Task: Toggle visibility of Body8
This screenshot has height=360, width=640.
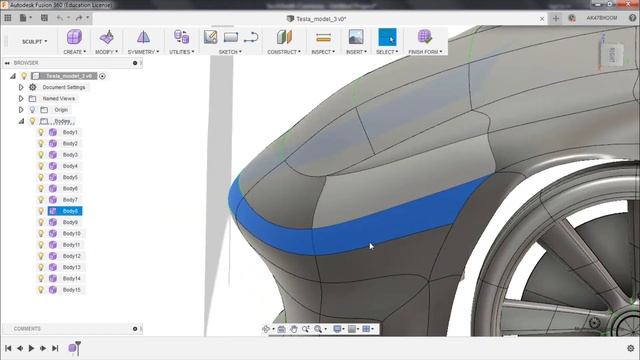Action: (x=41, y=211)
